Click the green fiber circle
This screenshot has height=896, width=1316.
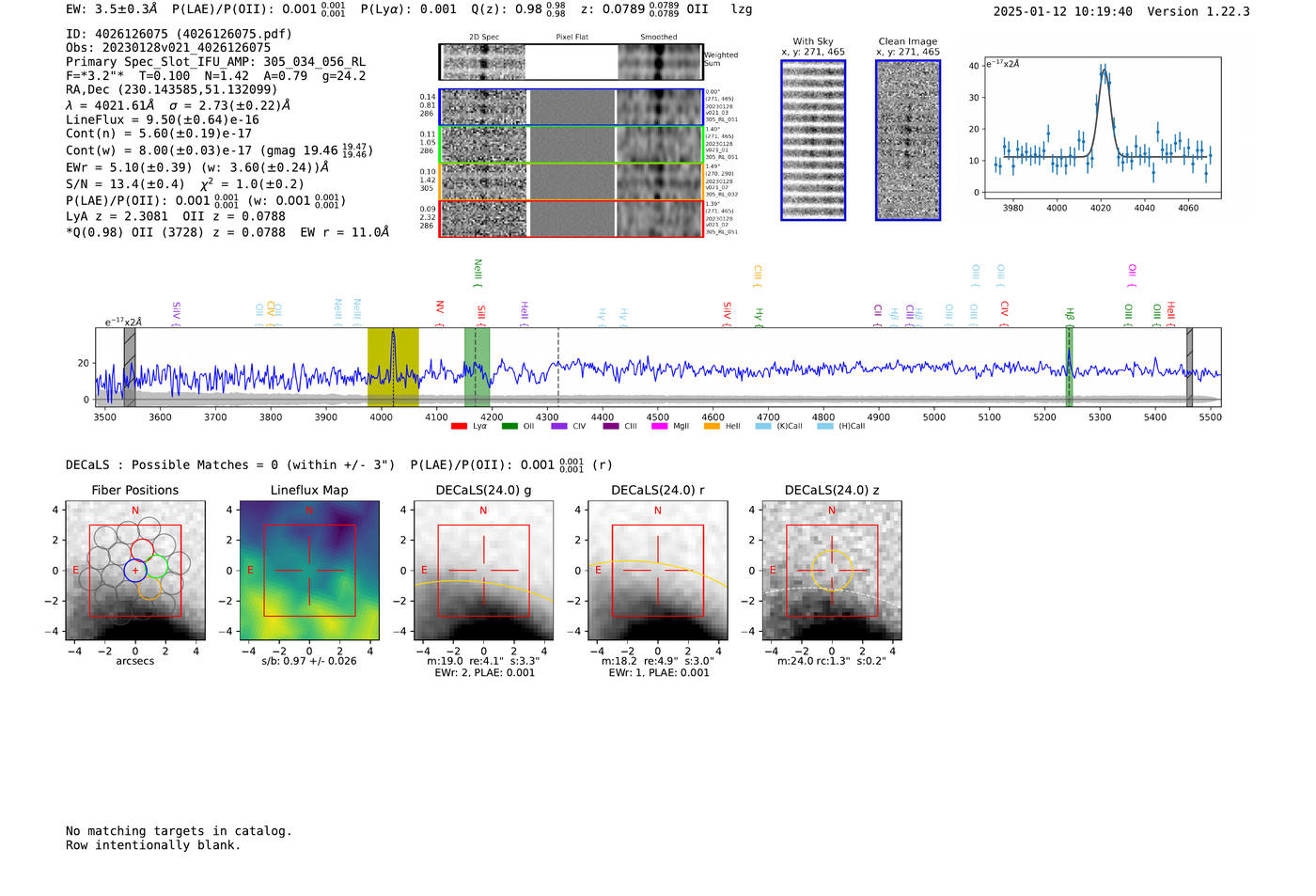(157, 566)
